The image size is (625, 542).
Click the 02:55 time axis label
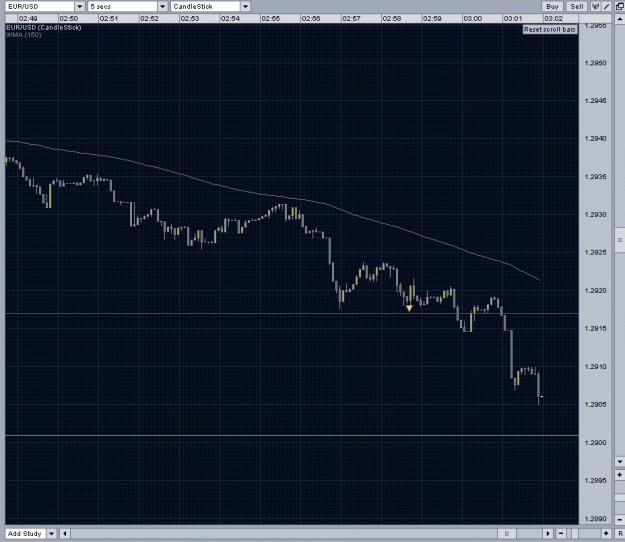coord(271,18)
